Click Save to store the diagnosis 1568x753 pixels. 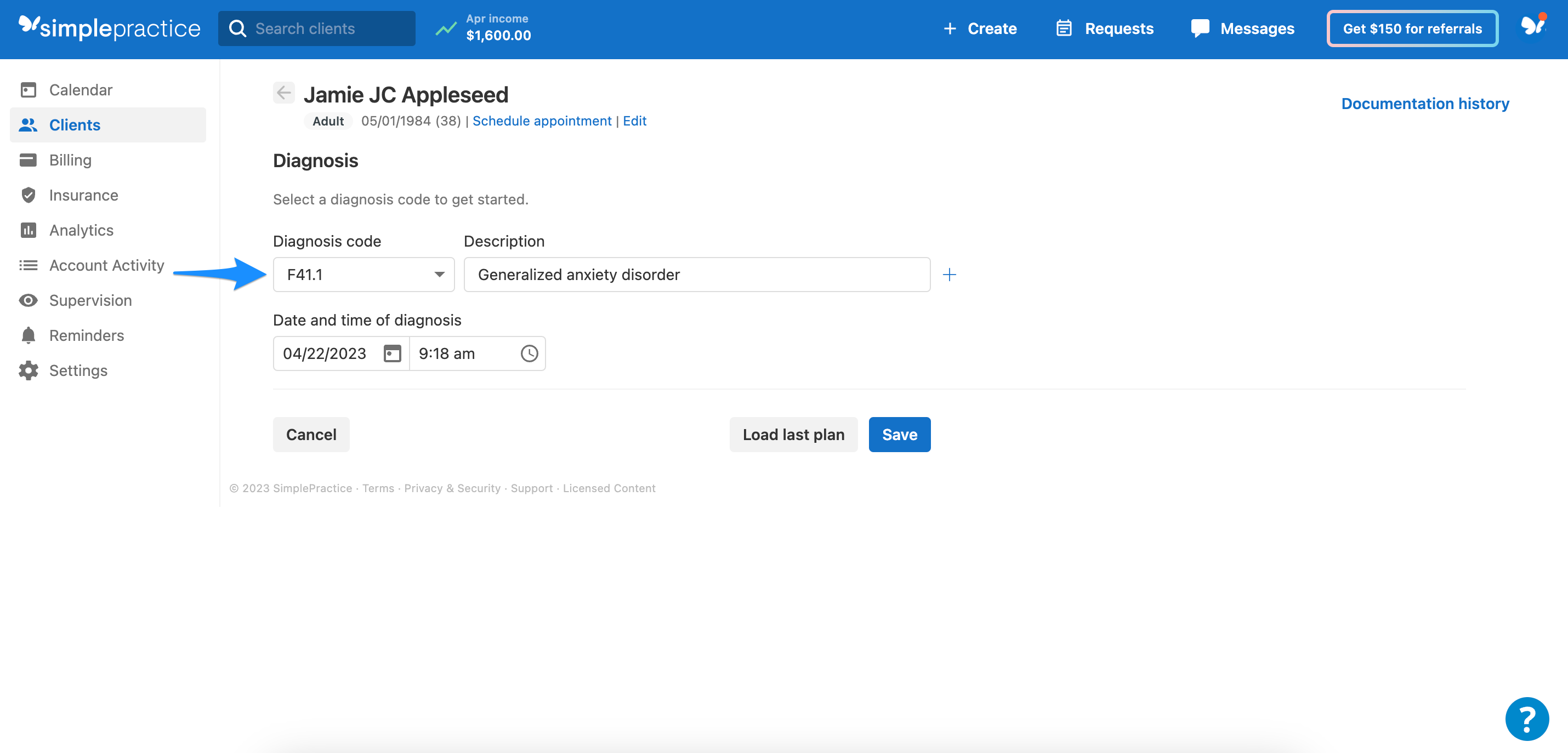pyautogui.click(x=900, y=434)
